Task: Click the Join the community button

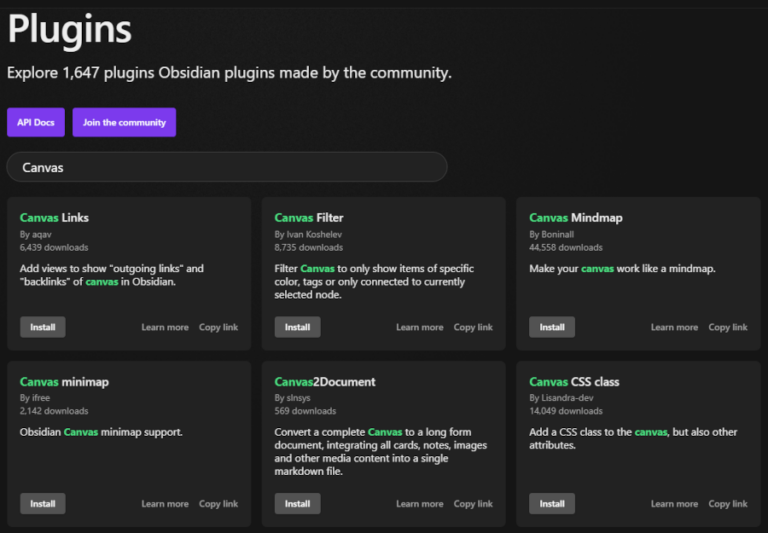Action: tap(124, 122)
